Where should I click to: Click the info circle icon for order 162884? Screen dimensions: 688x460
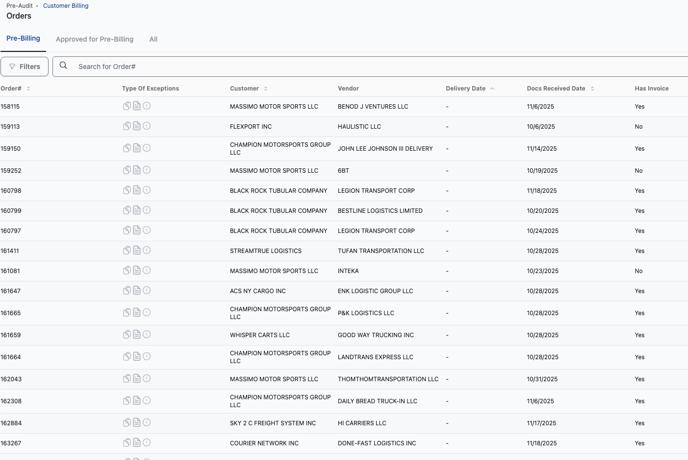tap(146, 423)
